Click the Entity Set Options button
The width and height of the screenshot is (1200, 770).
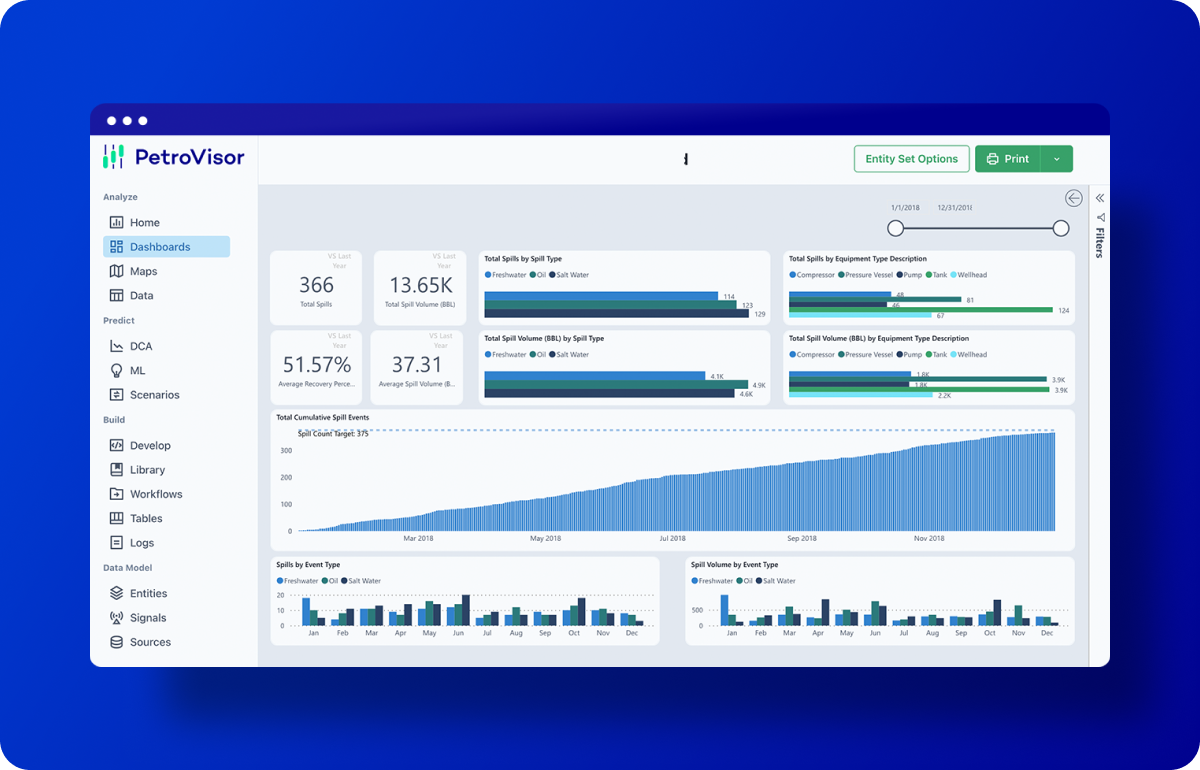pyautogui.click(x=911, y=159)
